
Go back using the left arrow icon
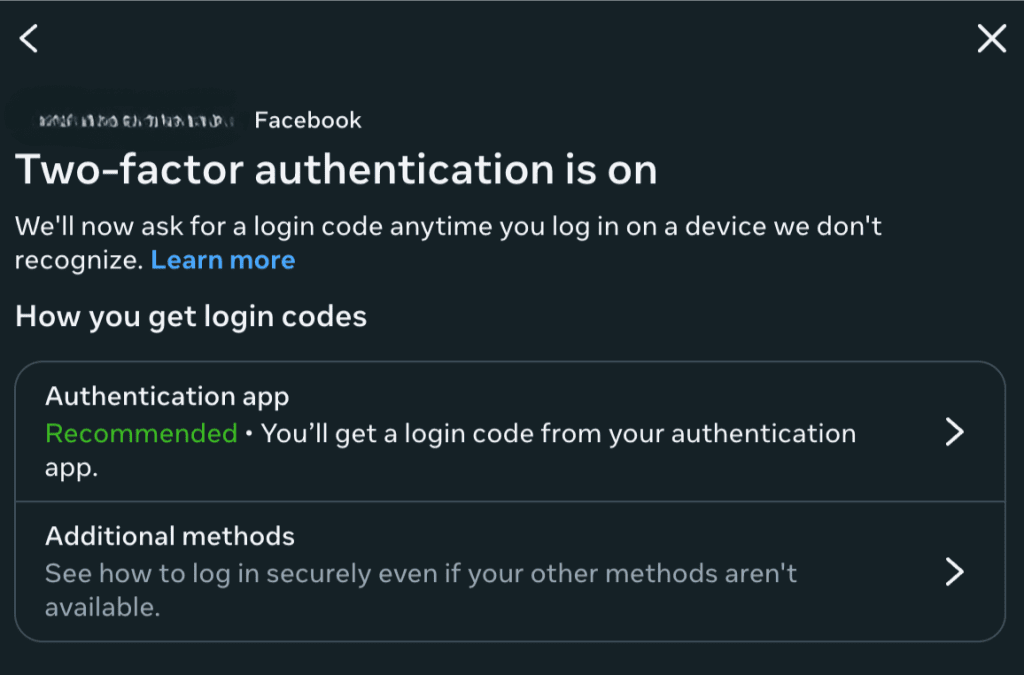29,39
